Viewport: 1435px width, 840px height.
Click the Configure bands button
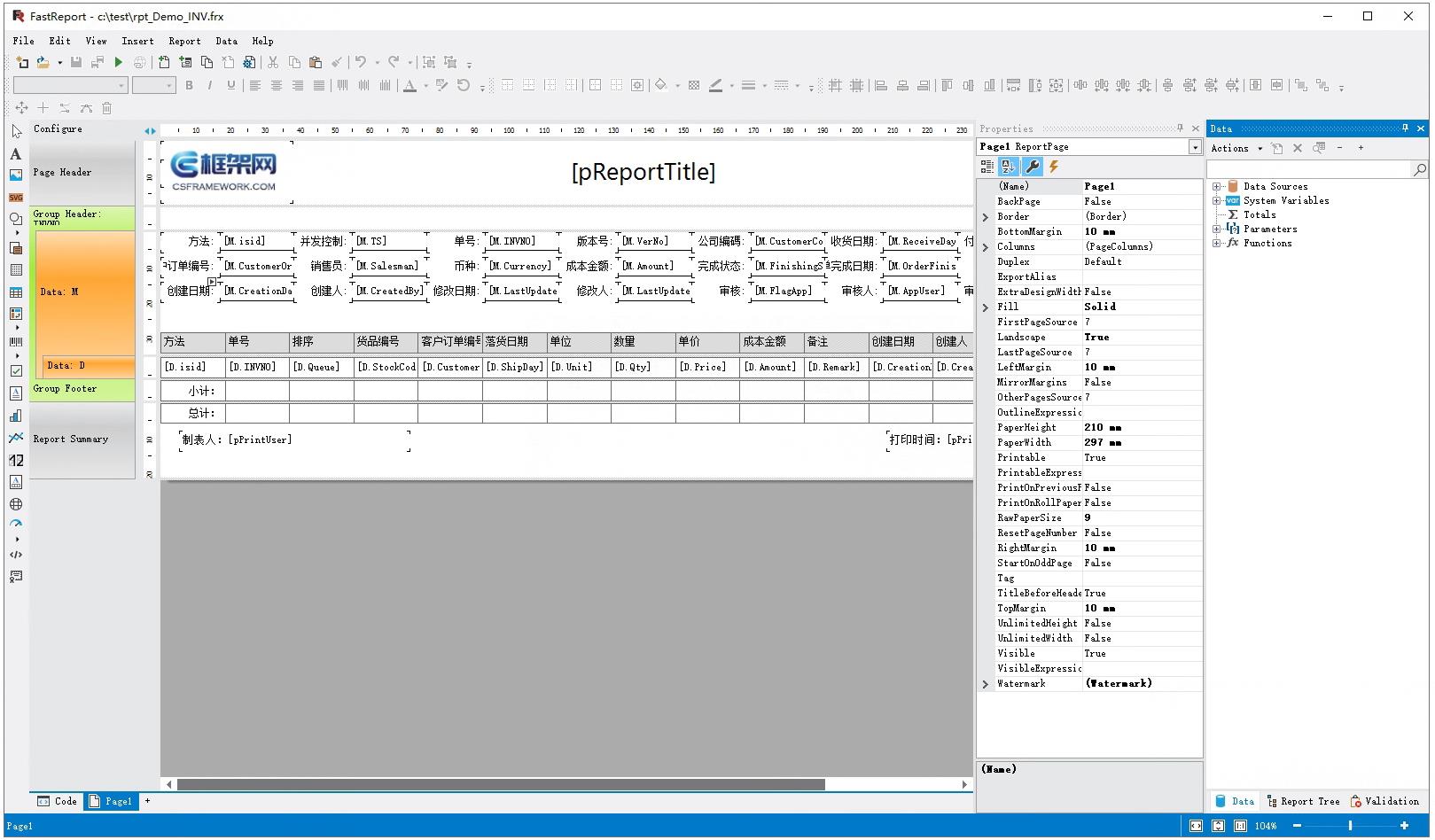pos(58,129)
